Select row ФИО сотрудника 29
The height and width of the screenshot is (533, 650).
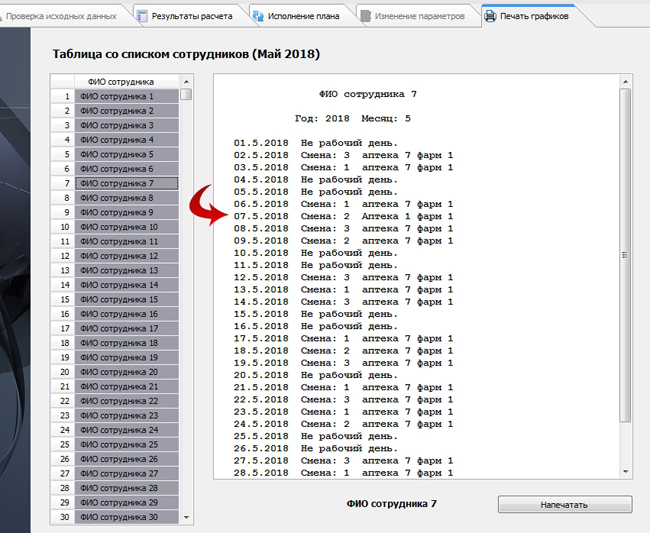pos(126,502)
